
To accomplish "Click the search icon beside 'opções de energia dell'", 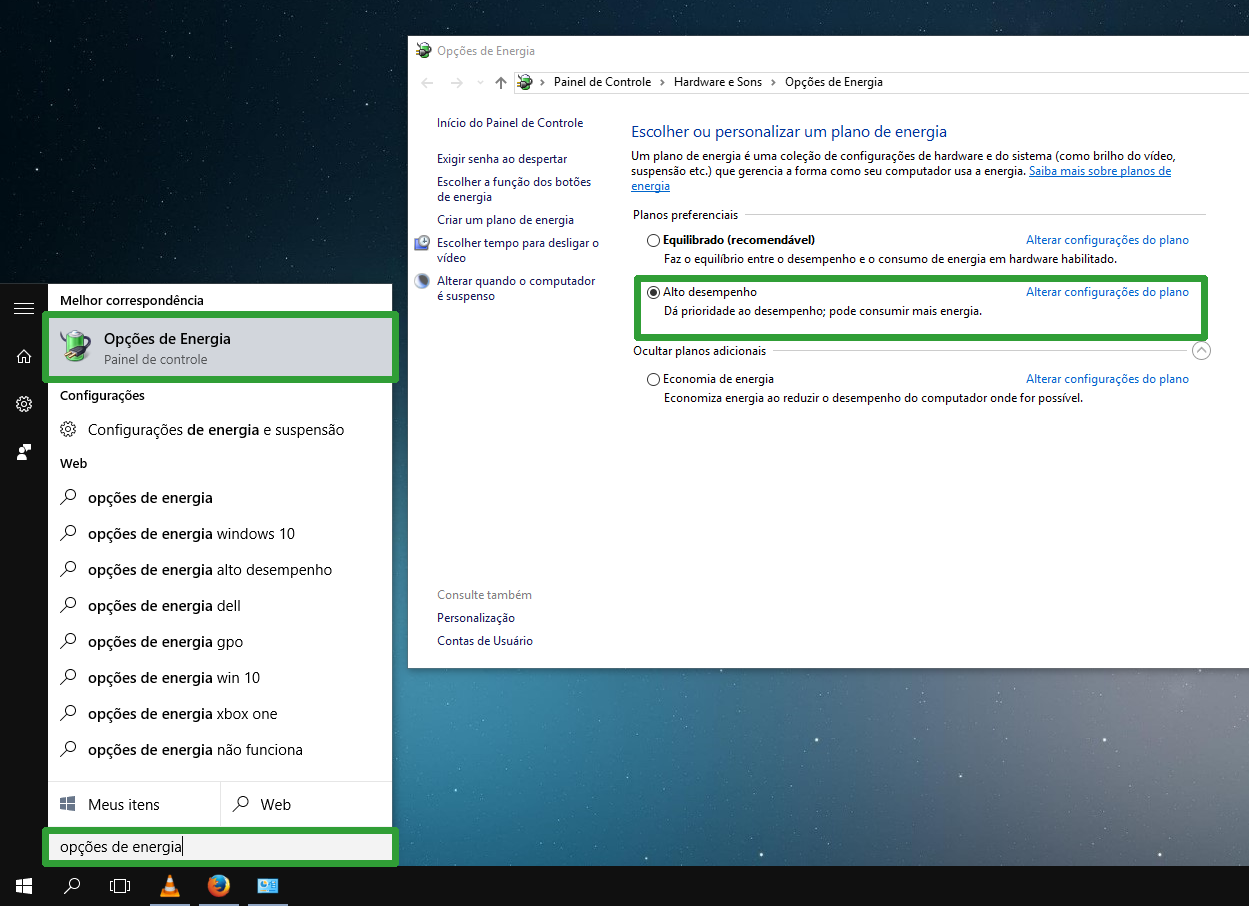I will [x=68, y=605].
